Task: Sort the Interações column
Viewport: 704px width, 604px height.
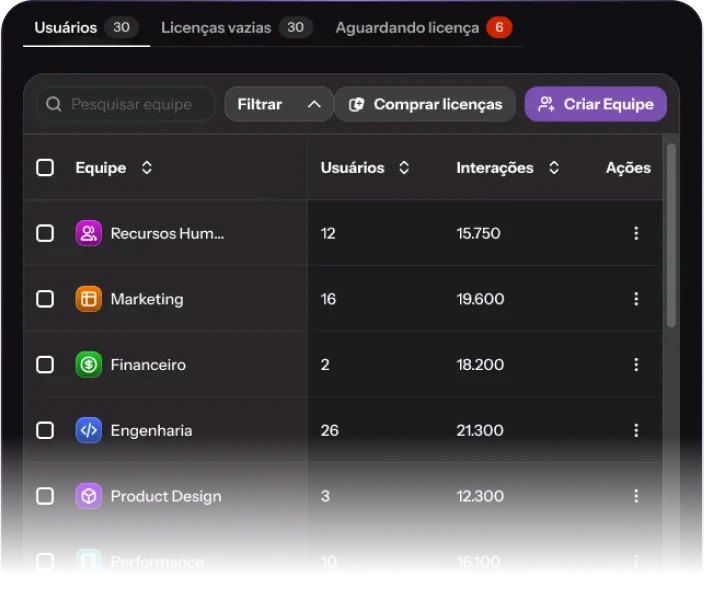Action: (x=554, y=168)
